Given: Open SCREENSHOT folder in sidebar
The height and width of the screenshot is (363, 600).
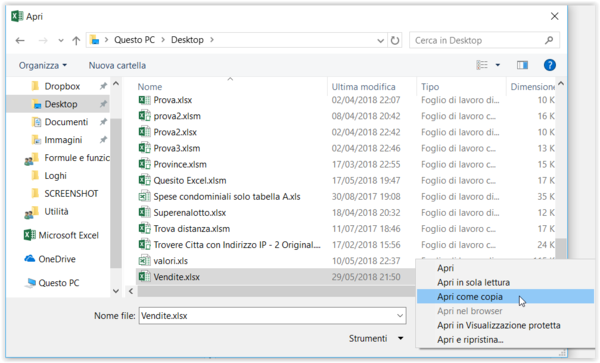Looking at the screenshot, I should tap(71, 194).
